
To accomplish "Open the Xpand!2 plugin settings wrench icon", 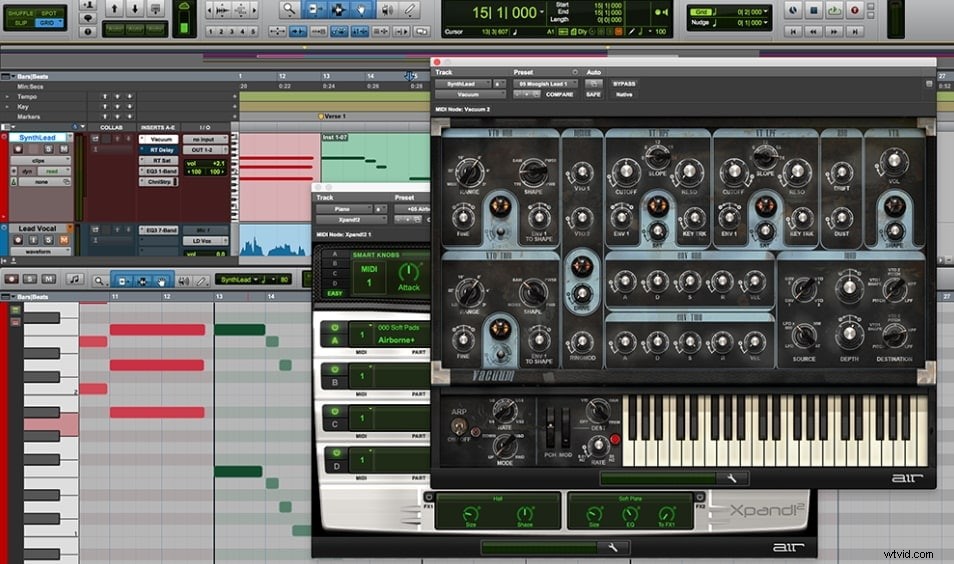I will (x=613, y=548).
